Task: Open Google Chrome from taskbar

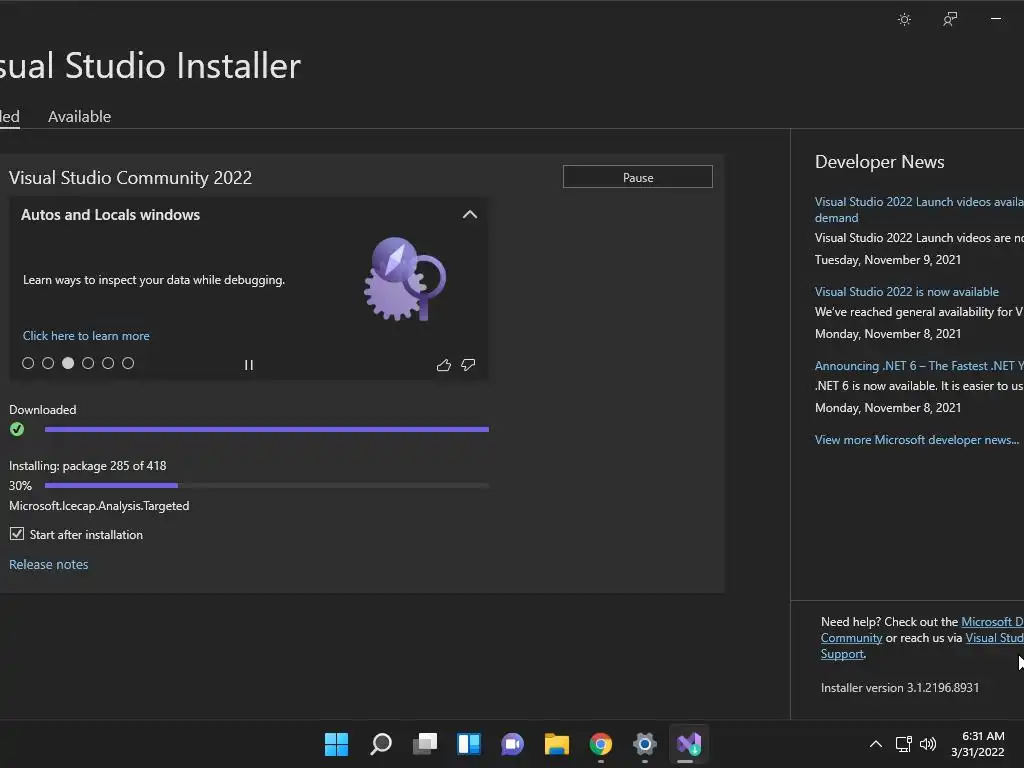Action: (601, 744)
